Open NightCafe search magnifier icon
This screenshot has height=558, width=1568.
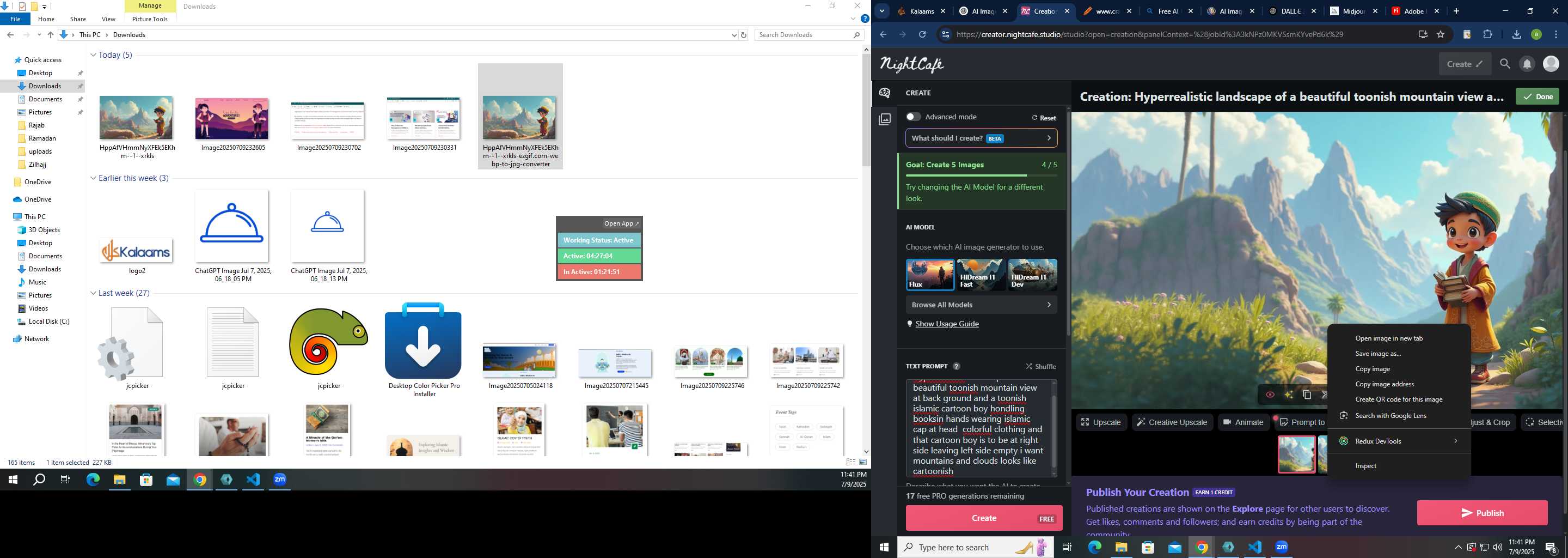click(1505, 64)
